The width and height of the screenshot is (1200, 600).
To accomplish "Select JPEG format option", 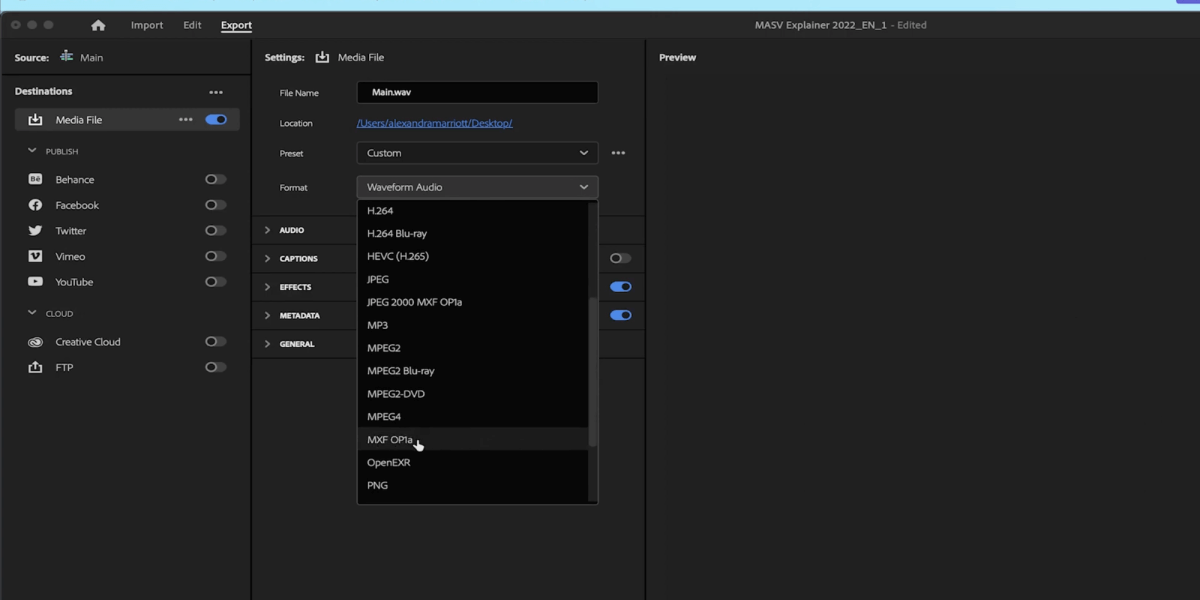I will [472, 279].
